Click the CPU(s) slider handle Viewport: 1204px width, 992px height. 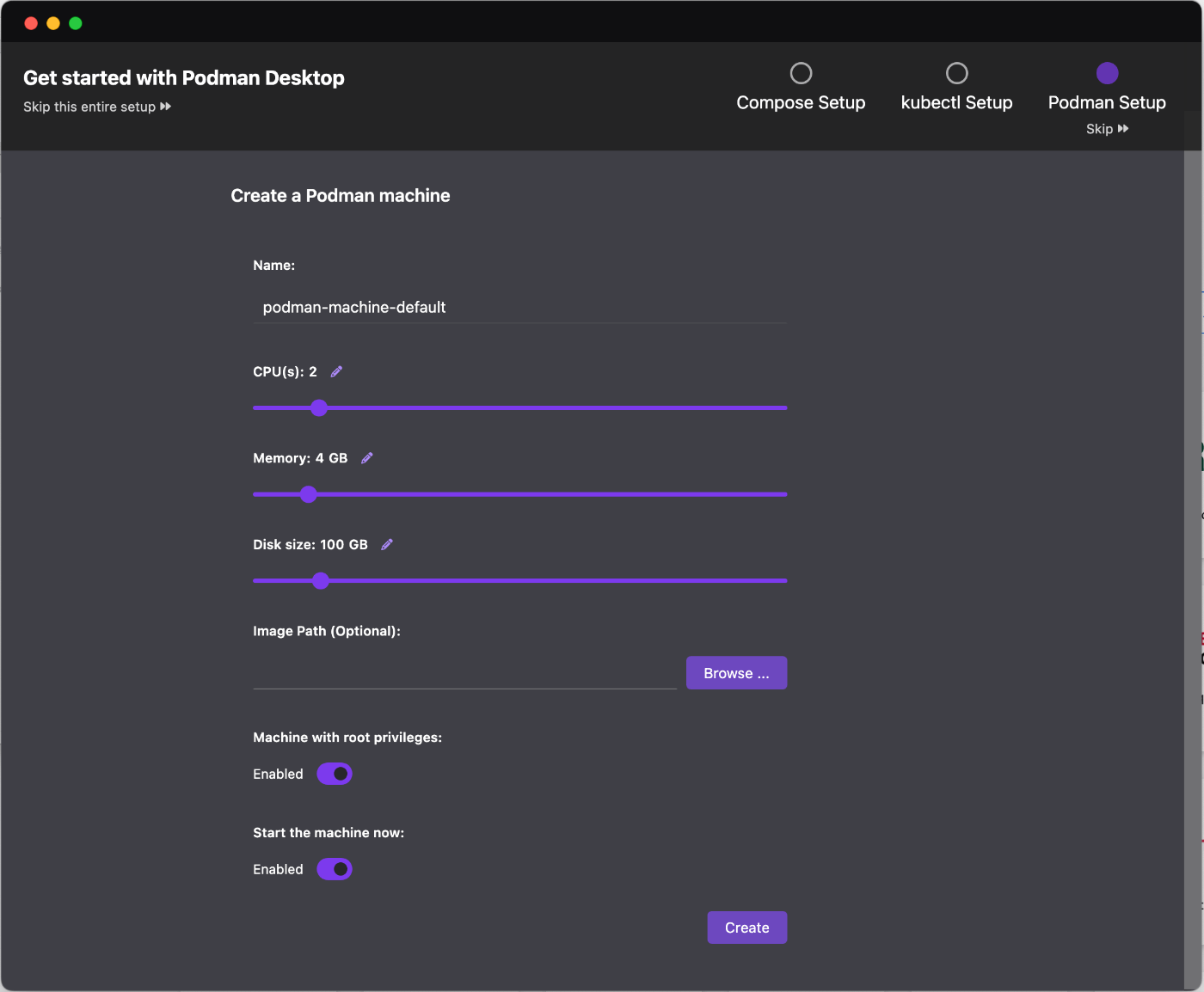pyautogui.click(x=319, y=407)
